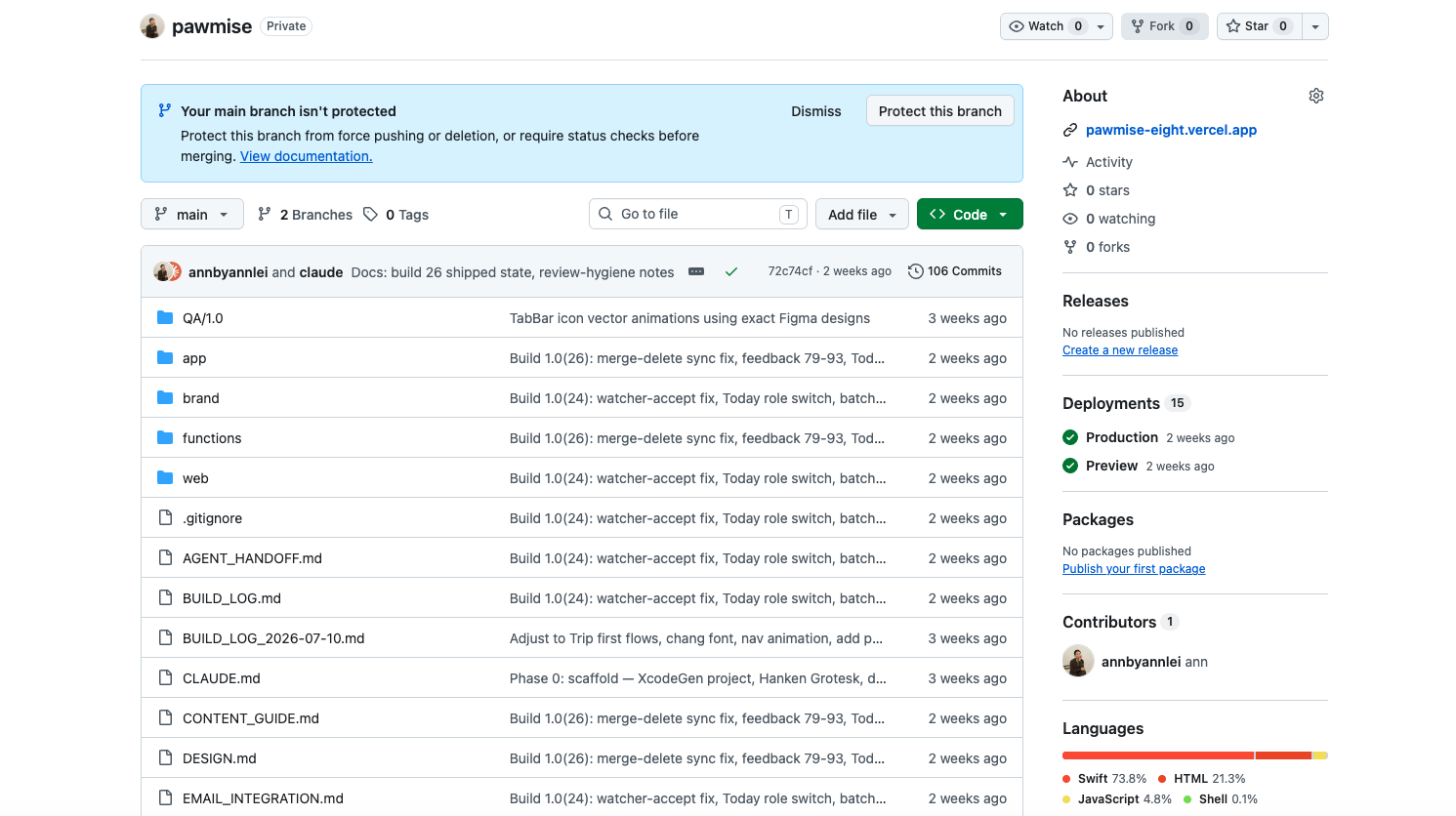
Task: Click the DESIGN.md file icon
Action: click(165, 758)
